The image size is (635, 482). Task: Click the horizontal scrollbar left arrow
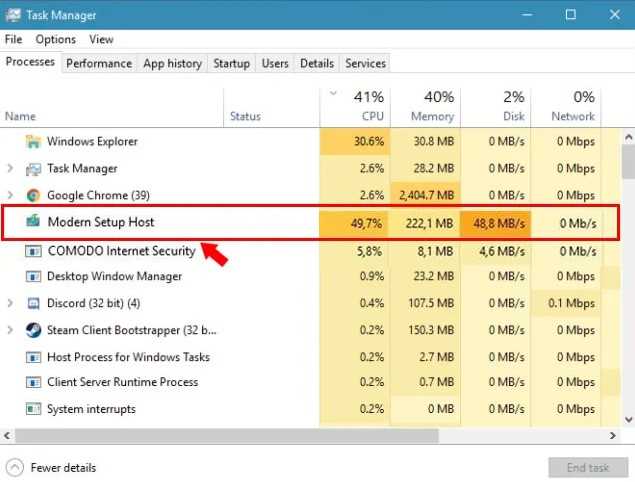click(x=7, y=436)
